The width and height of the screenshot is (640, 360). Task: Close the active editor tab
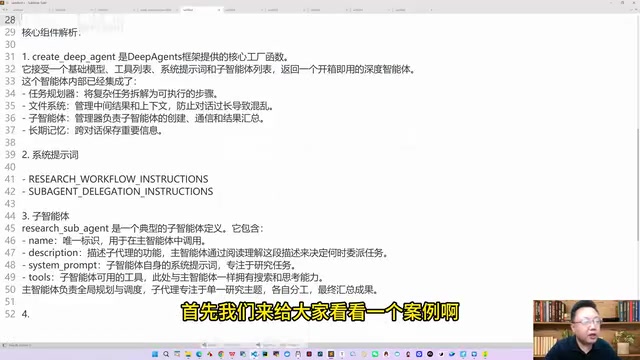point(219,10)
